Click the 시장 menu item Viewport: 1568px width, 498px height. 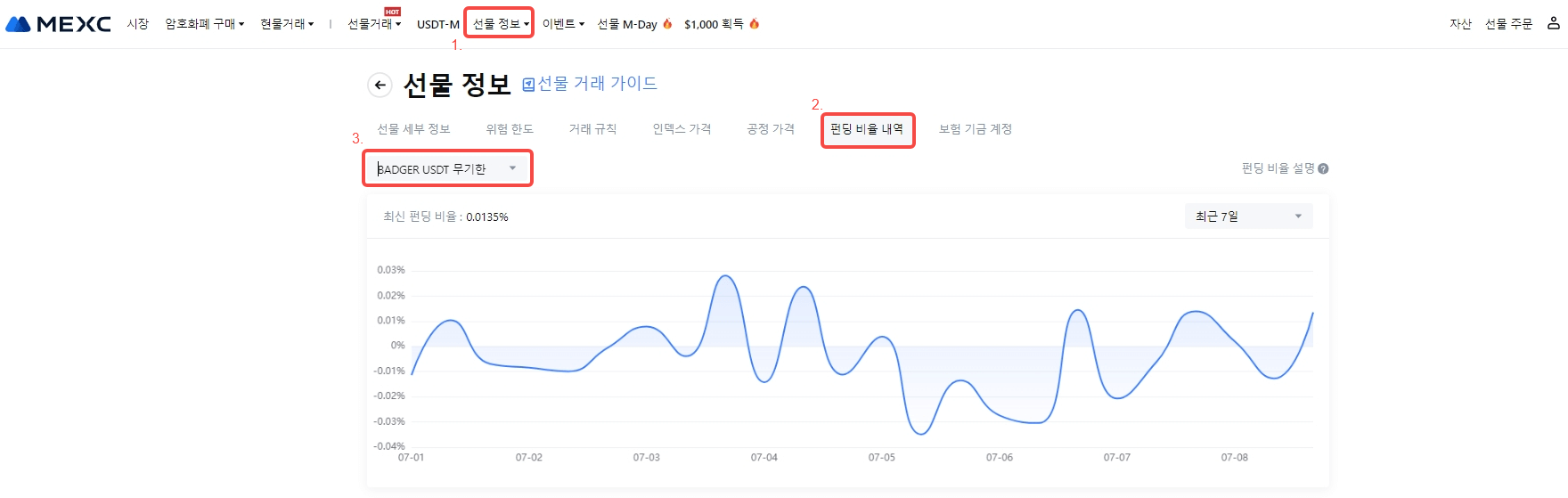click(137, 24)
